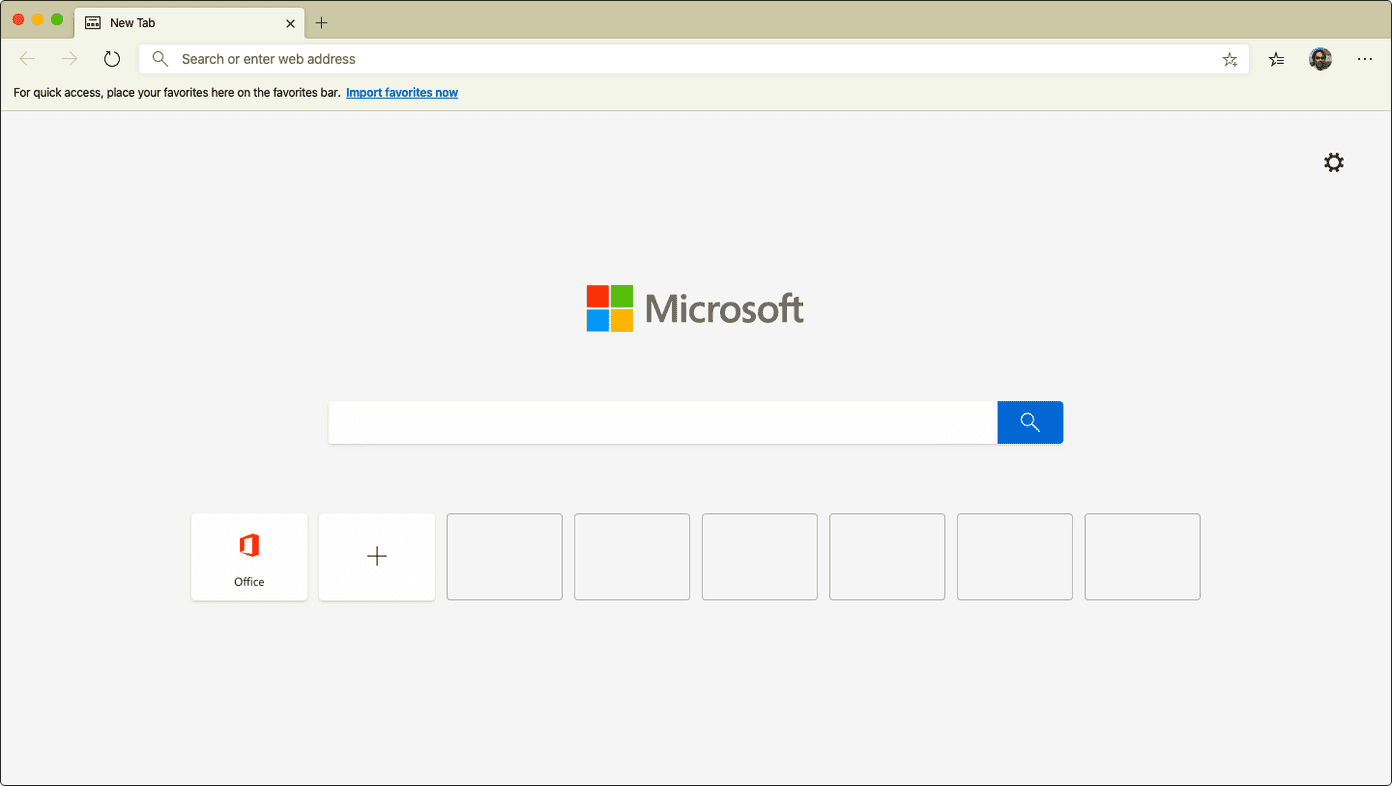
Task: Click the Microsoft logo
Action: pyautogui.click(x=695, y=308)
